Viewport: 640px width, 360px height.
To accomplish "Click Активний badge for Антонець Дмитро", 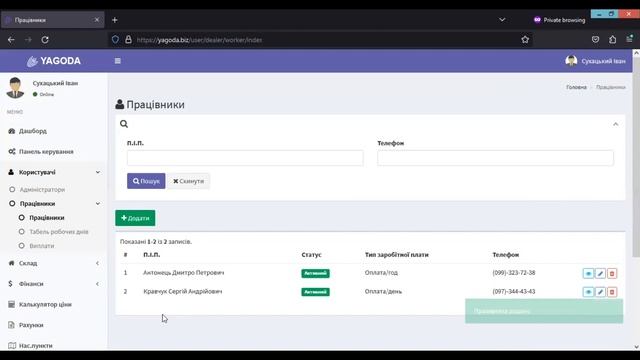I will coord(316,273).
